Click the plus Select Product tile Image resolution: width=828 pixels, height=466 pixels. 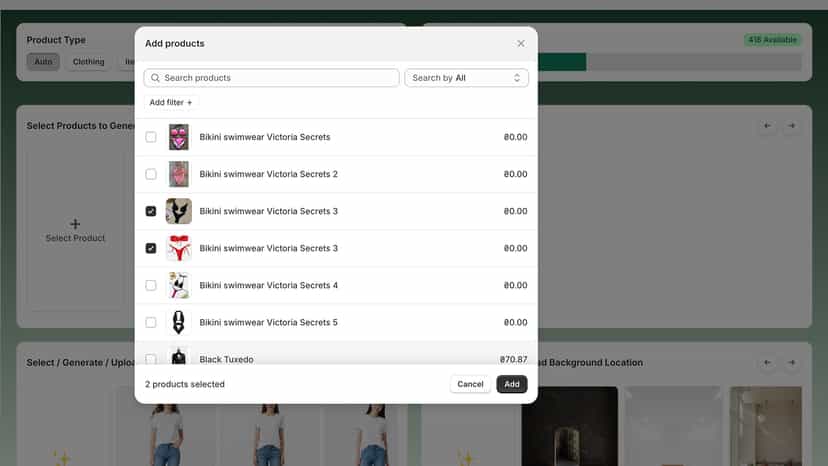(75, 230)
